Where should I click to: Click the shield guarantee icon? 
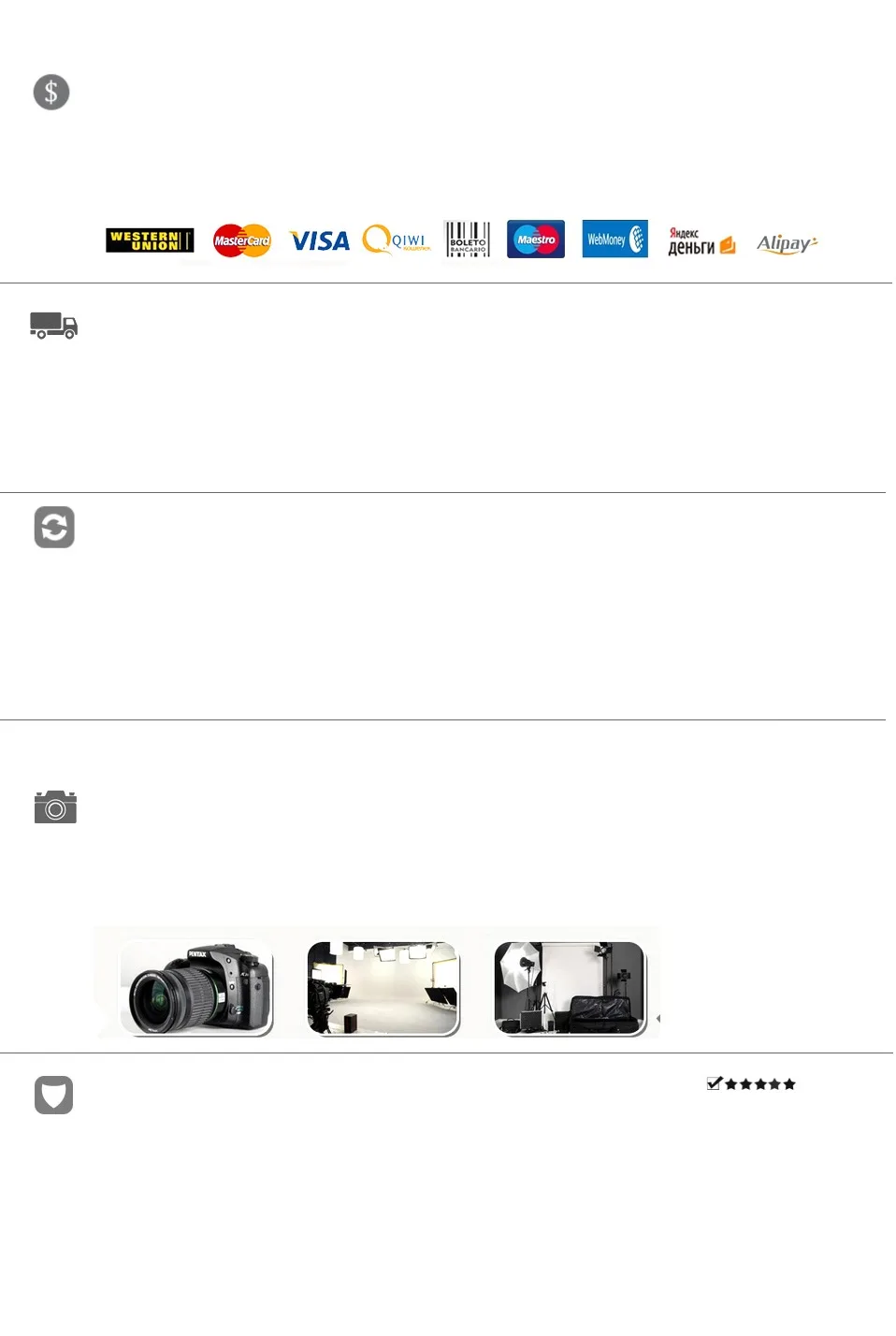[53, 1096]
